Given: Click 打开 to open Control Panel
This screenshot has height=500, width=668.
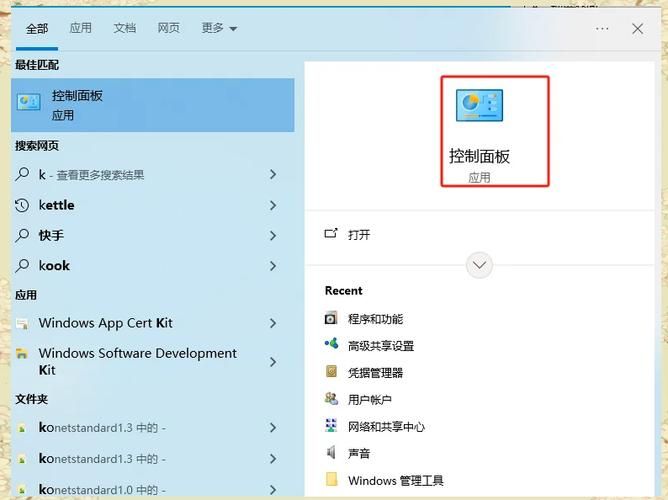Looking at the screenshot, I should click(x=359, y=234).
